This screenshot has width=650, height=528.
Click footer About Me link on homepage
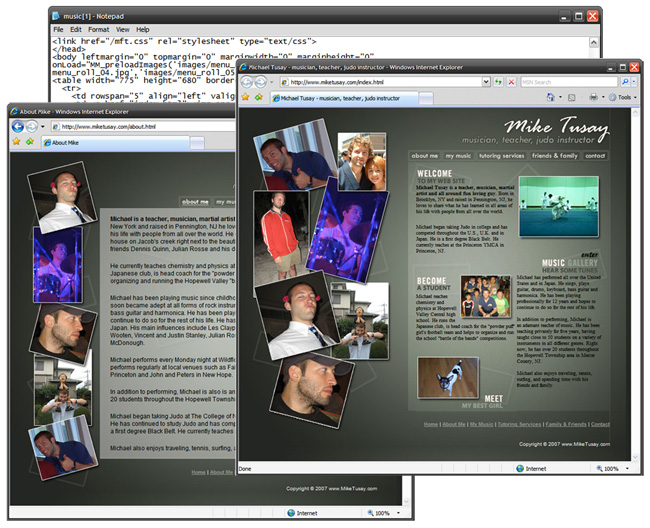(x=454, y=424)
